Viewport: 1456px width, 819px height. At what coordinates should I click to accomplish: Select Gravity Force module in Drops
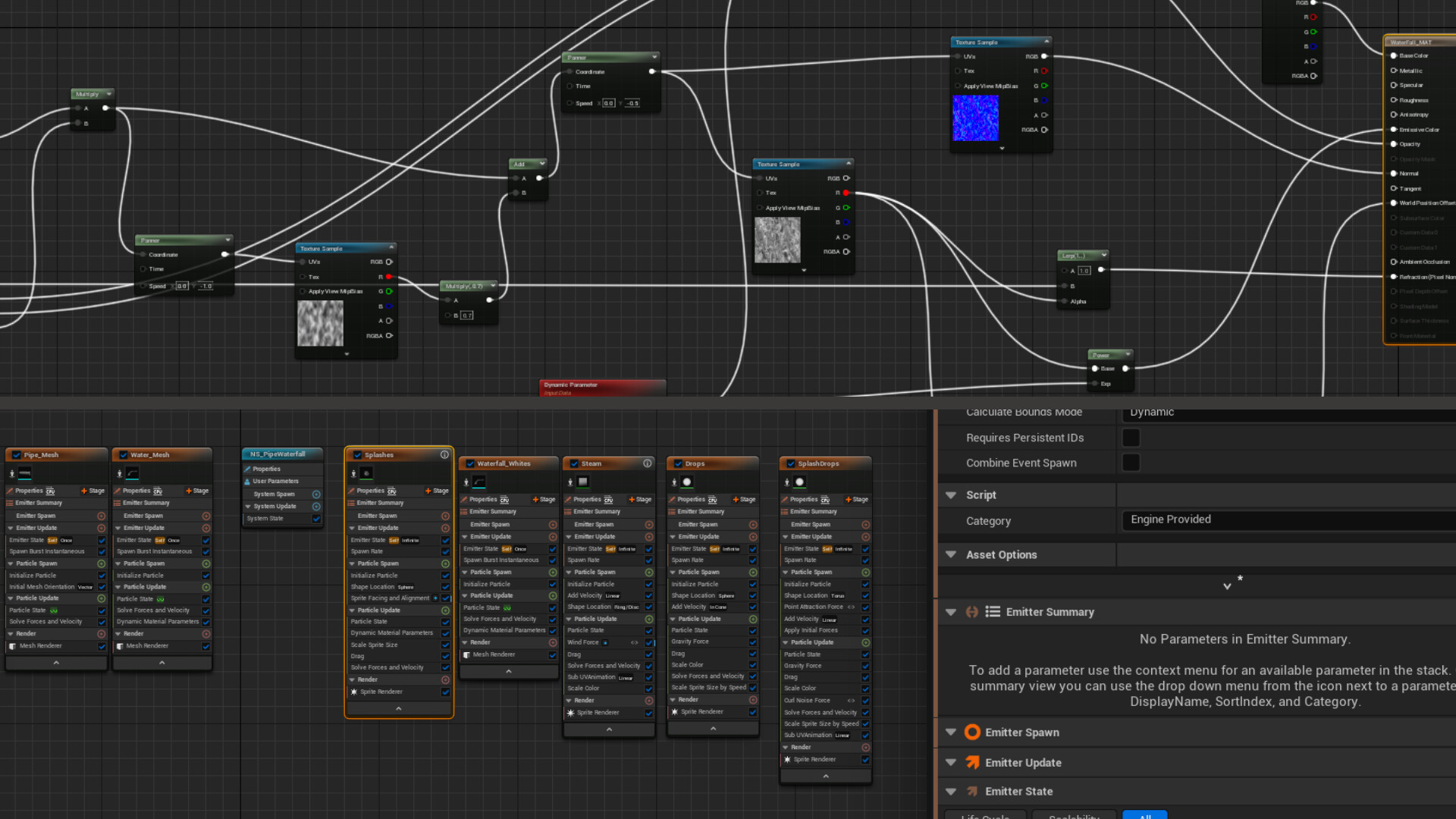pyautogui.click(x=690, y=642)
